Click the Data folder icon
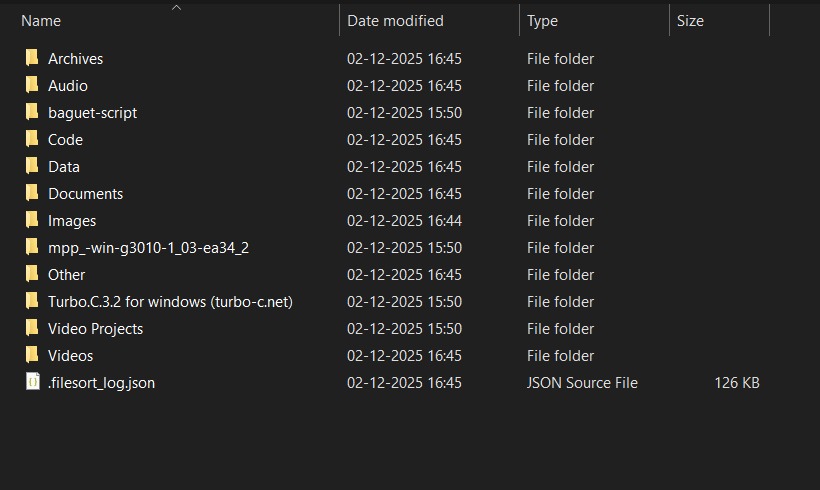 32,167
